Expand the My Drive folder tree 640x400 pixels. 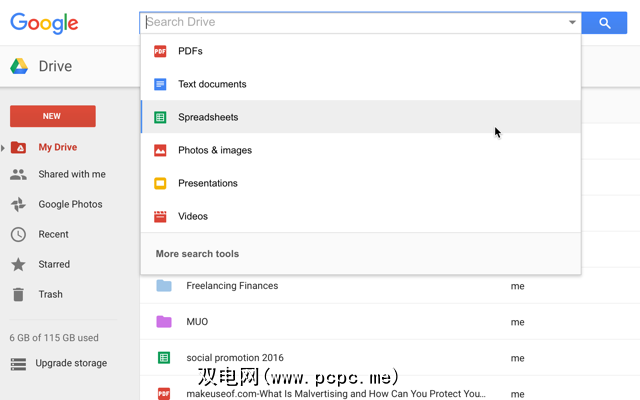tap(4, 148)
